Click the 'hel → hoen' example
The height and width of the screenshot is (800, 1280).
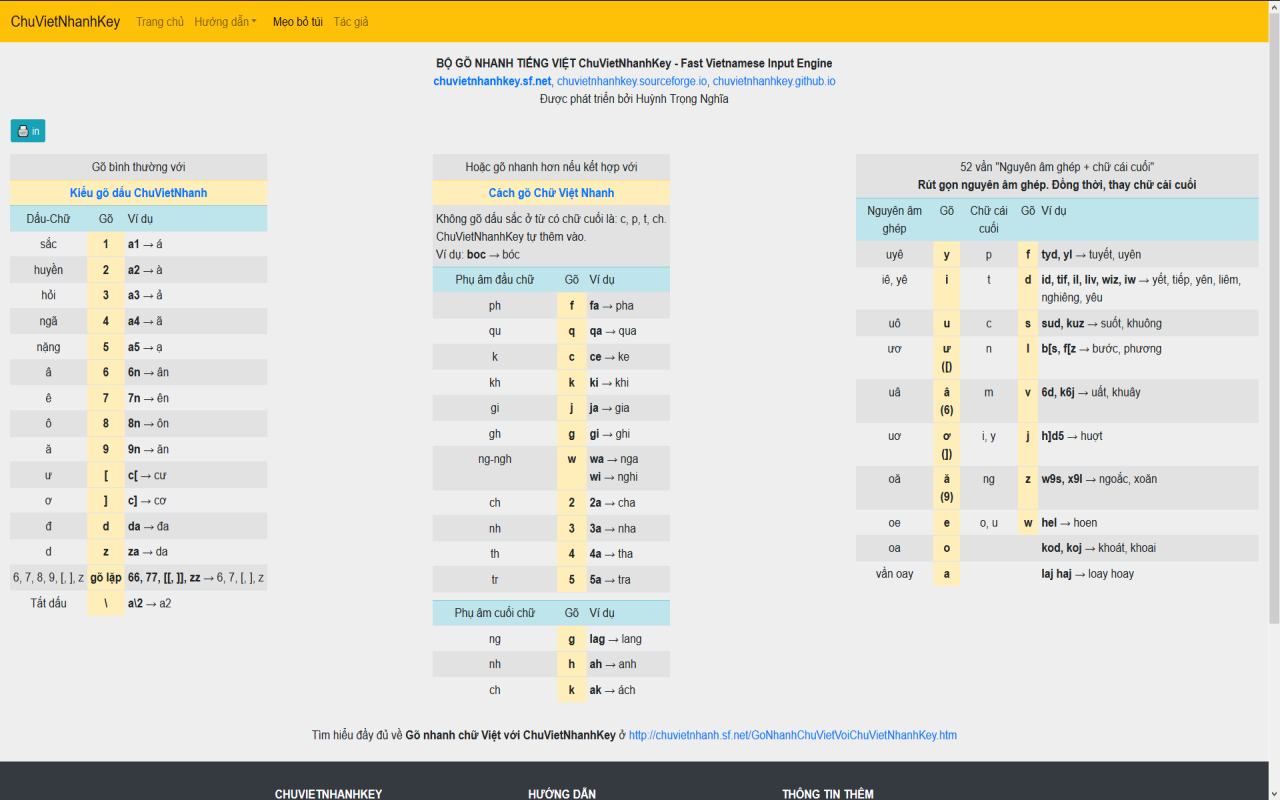pyautogui.click(x=1069, y=523)
